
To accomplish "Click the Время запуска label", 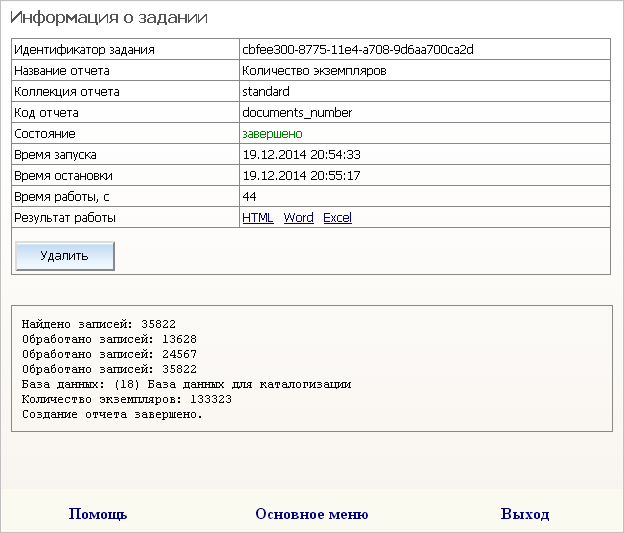I will pos(55,155).
